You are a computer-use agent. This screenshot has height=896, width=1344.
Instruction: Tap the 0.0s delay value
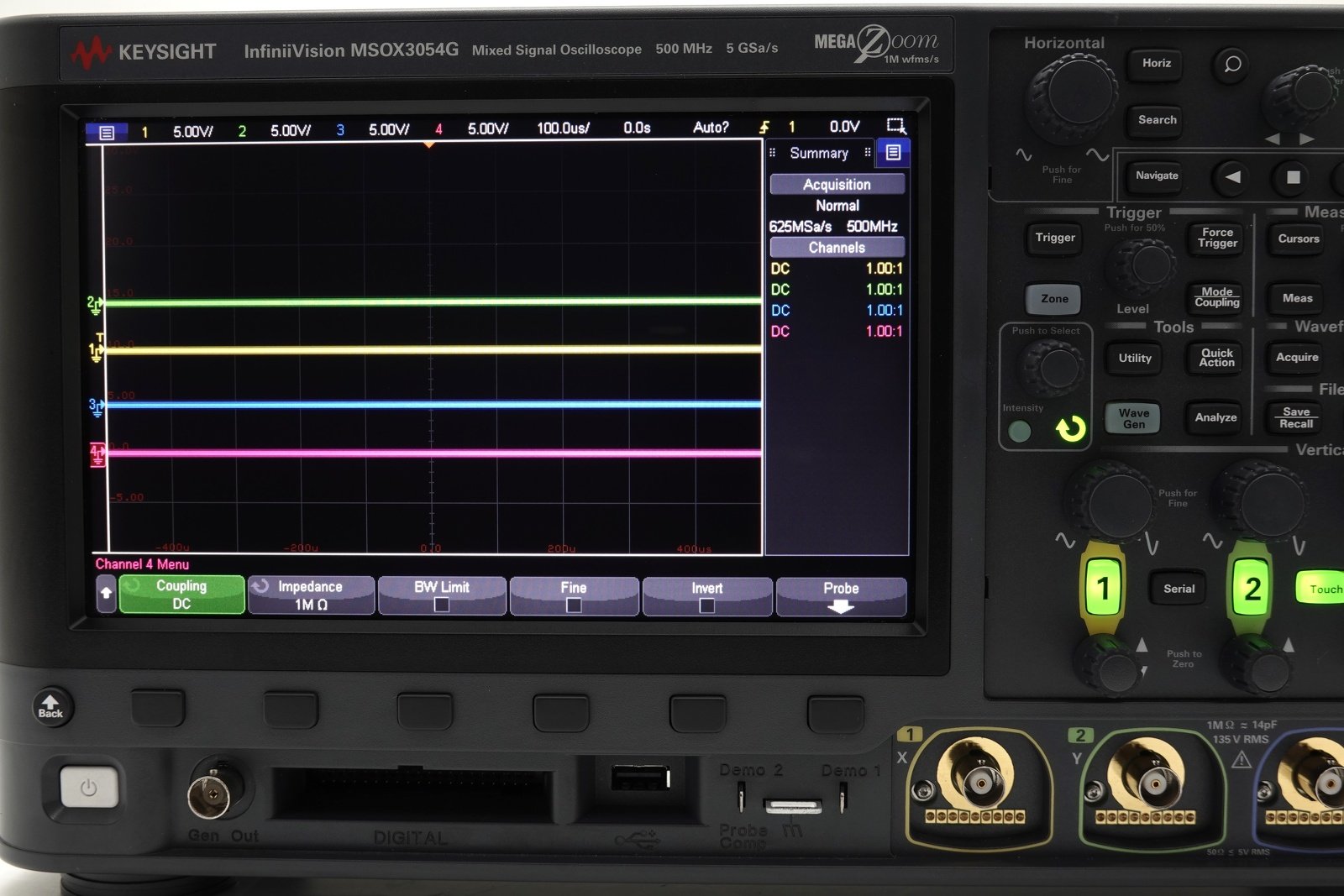637,128
